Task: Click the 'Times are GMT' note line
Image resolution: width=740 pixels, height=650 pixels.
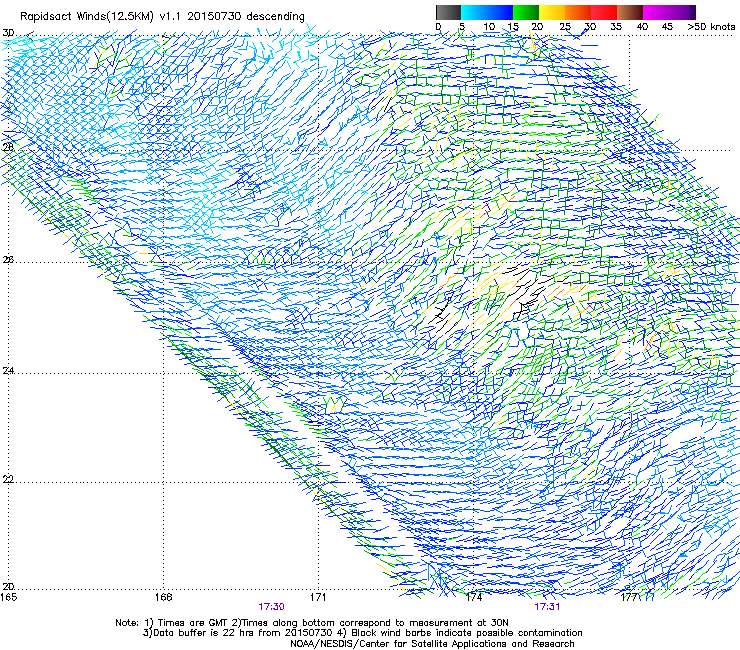Action: pos(312,623)
